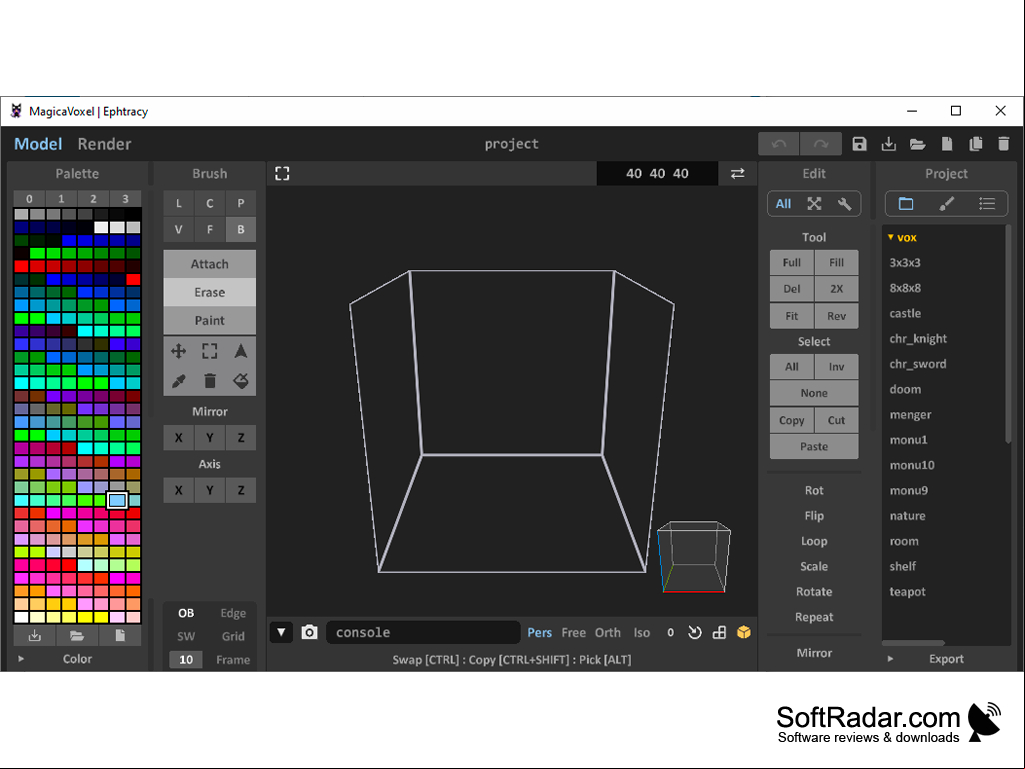The width and height of the screenshot is (1025, 769).
Task: Toggle Axis X lock
Action: tap(178, 490)
